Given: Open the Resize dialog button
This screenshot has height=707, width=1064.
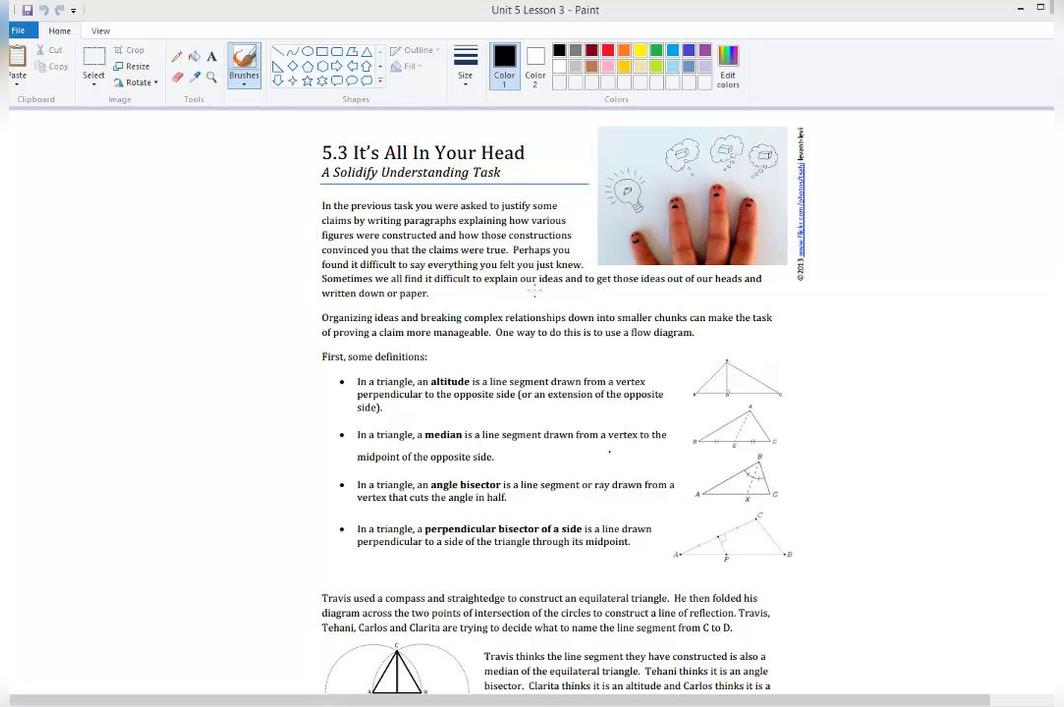Looking at the screenshot, I should tap(131, 66).
